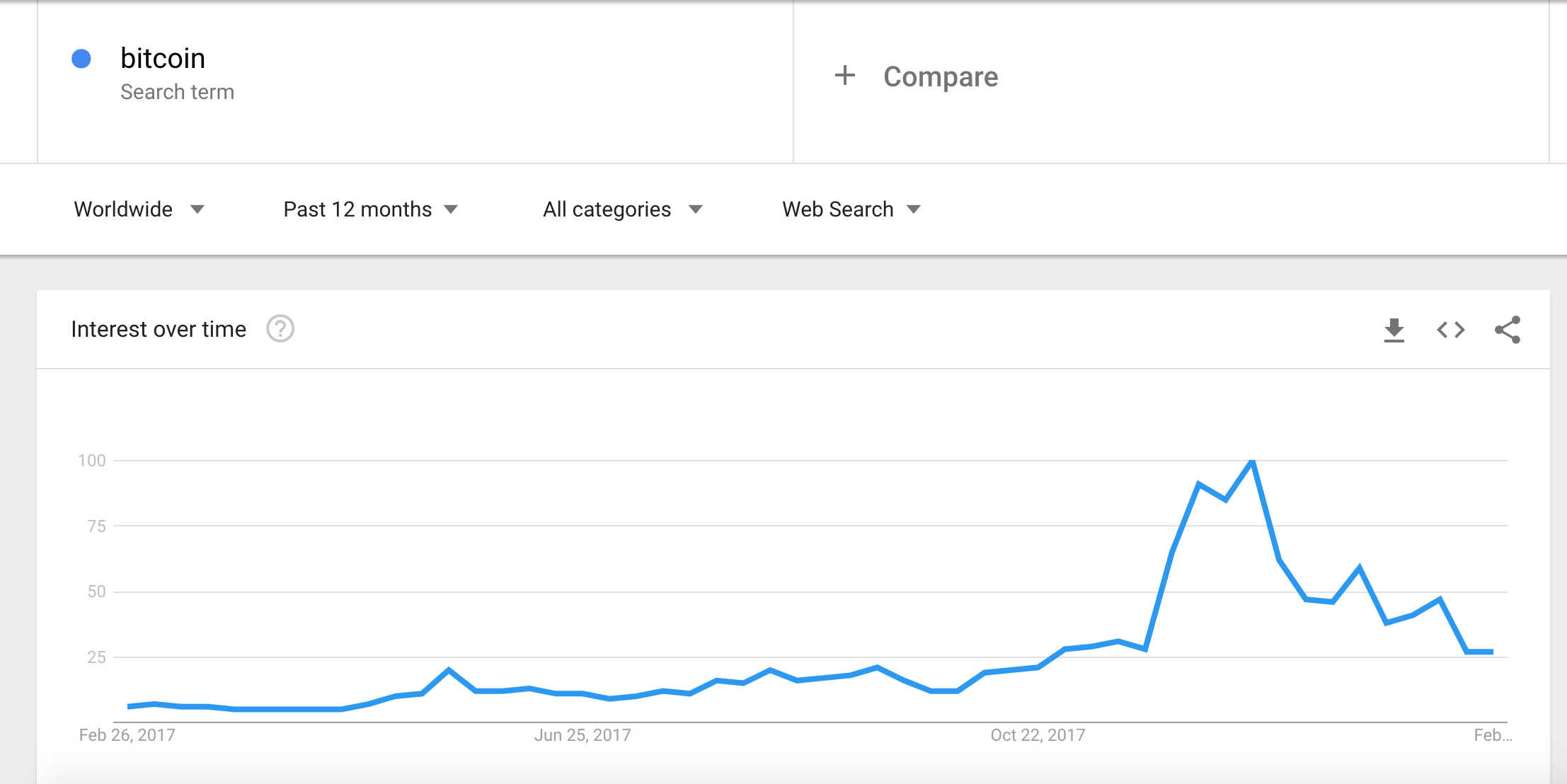Image resolution: width=1567 pixels, height=784 pixels.
Task: Select the Jun 25, 2017 axis label
Action: click(582, 735)
